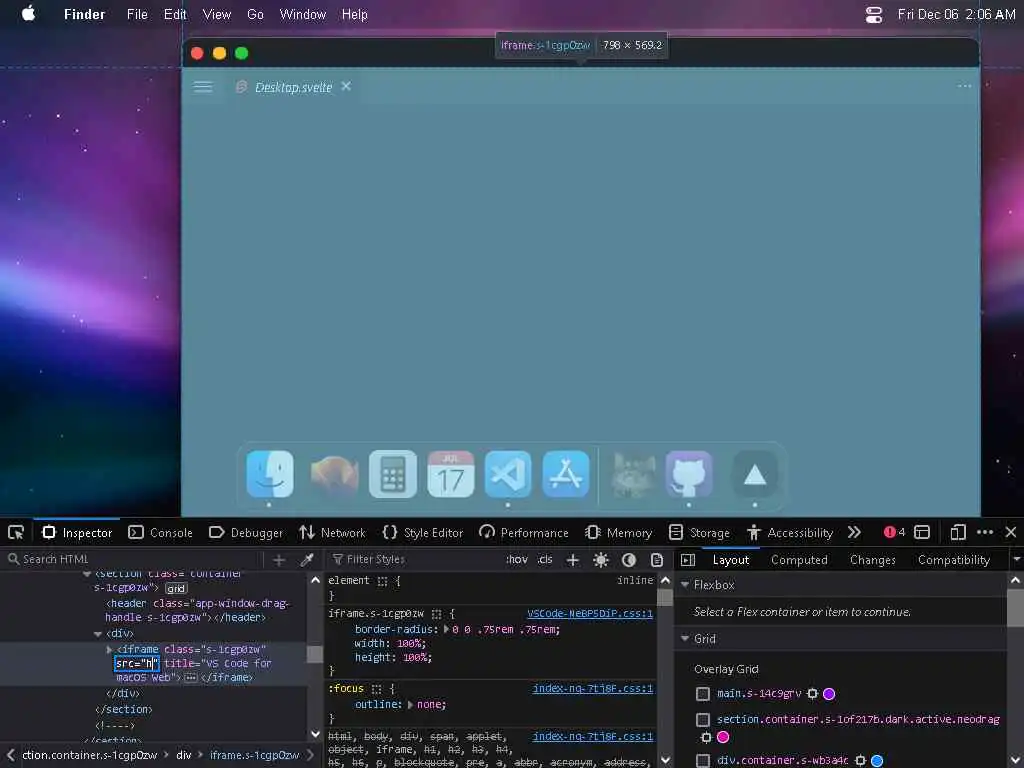This screenshot has height=768, width=1024.
Task: Click the red error count badge
Action: [894, 532]
